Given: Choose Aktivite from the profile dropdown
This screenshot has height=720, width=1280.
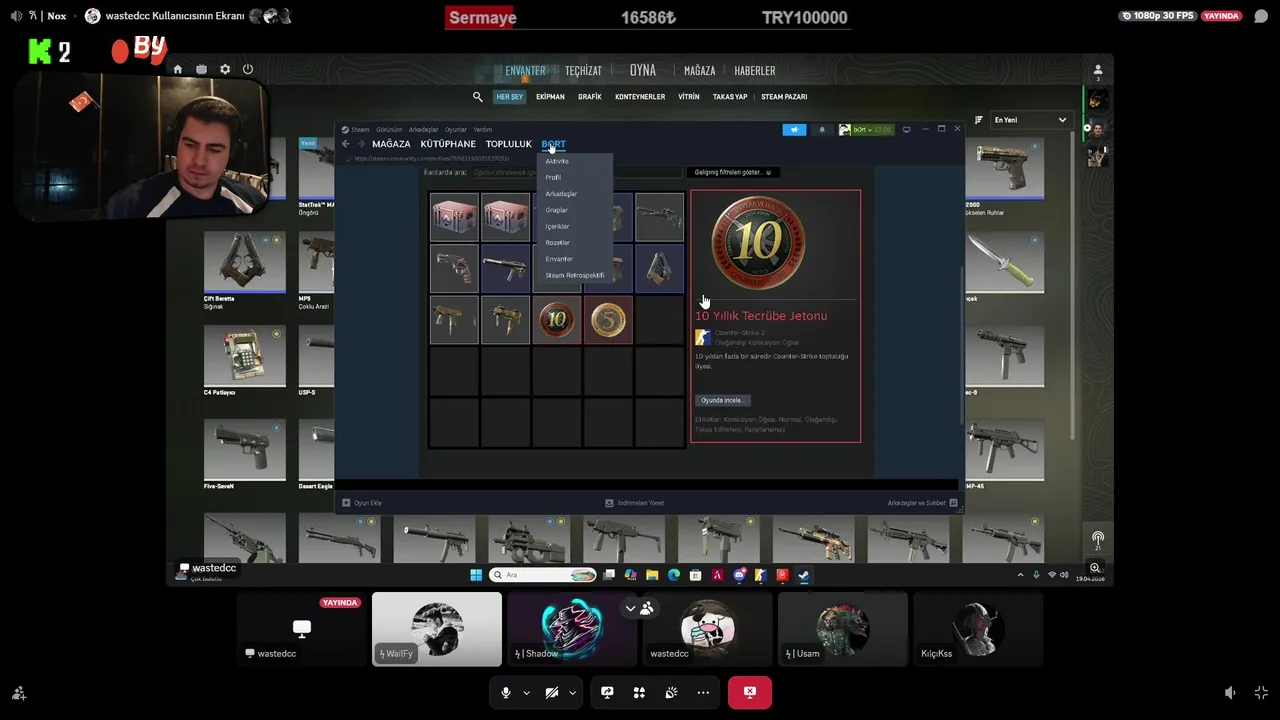Looking at the screenshot, I should coord(557,161).
